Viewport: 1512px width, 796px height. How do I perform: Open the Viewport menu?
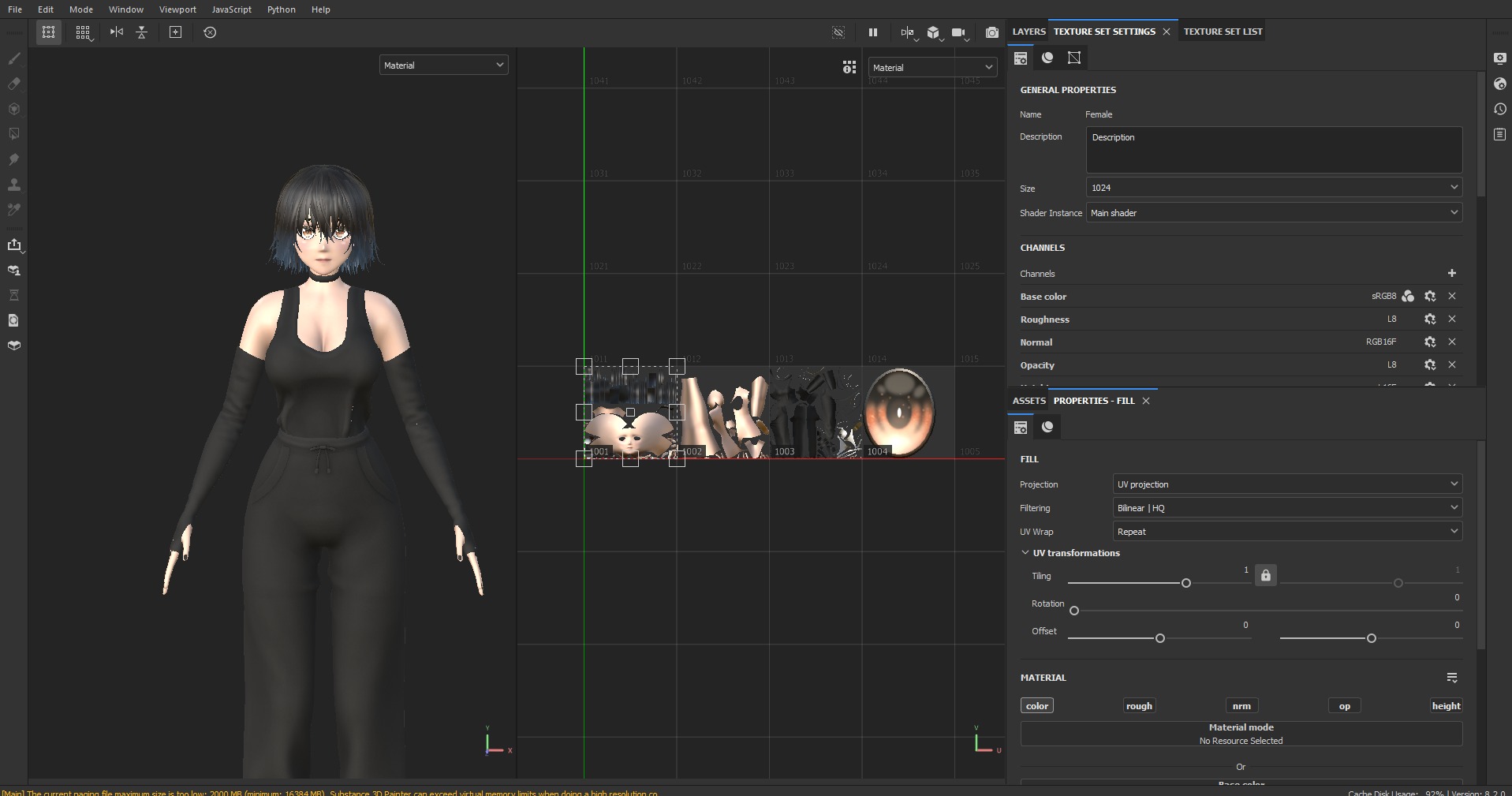177,9
